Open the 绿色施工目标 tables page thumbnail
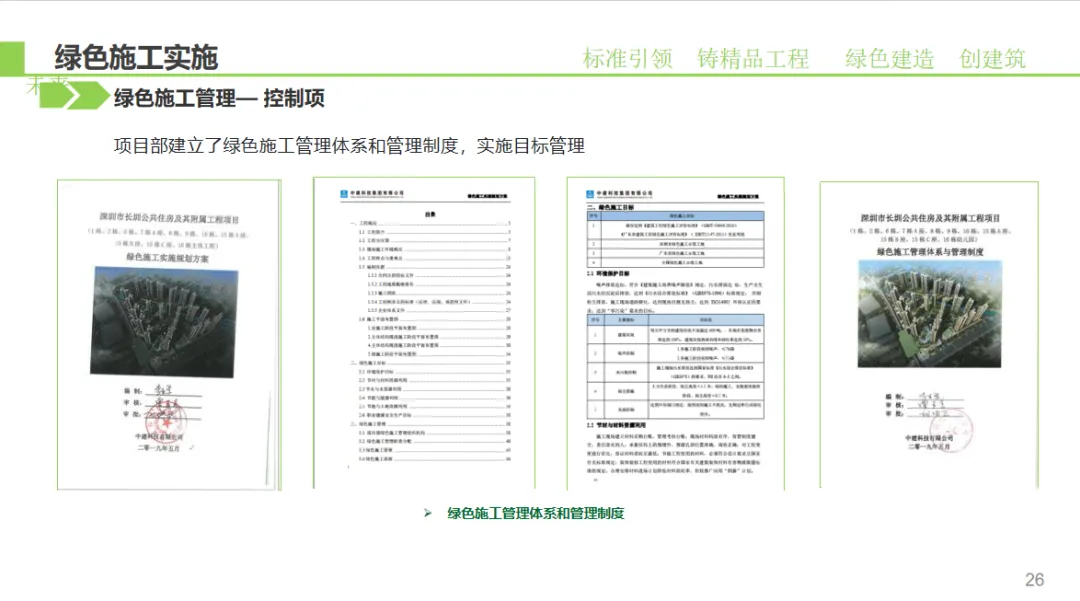The height and width of the screenshot is (601, 1080). (x=676, y=333)
